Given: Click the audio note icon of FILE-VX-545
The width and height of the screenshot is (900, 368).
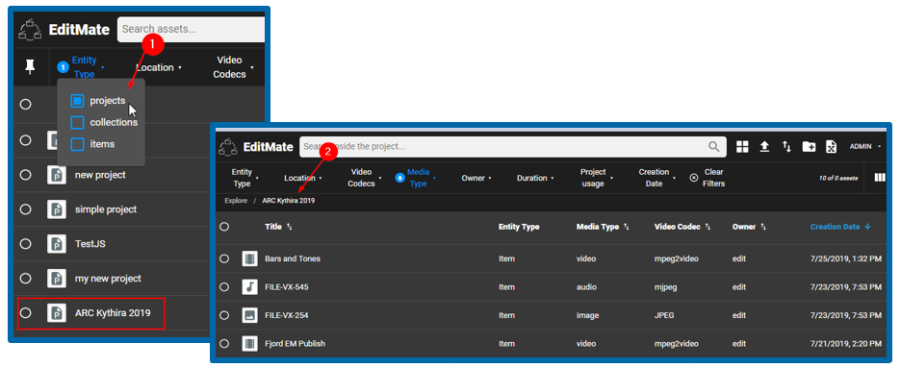Looking at the screenshot, I should pyautogui.click(x=249, y=287).
